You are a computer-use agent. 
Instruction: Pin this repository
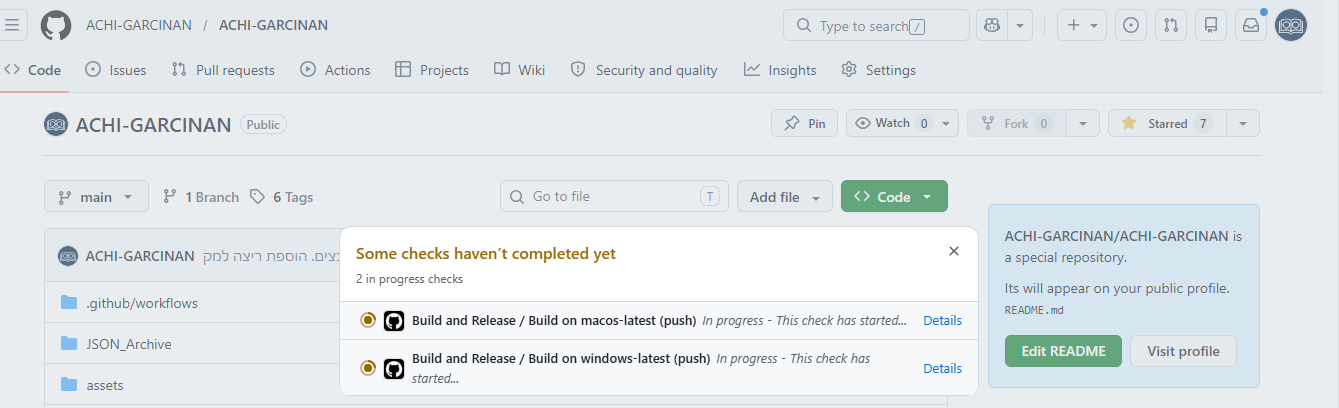coord(805,123)
